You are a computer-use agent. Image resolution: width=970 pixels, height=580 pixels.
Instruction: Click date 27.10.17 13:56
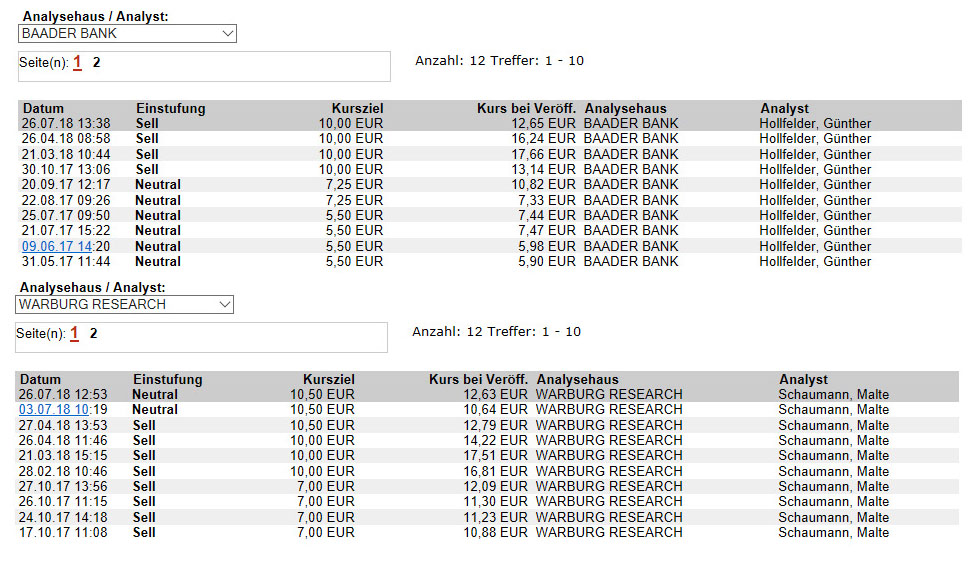coord(62,486)
